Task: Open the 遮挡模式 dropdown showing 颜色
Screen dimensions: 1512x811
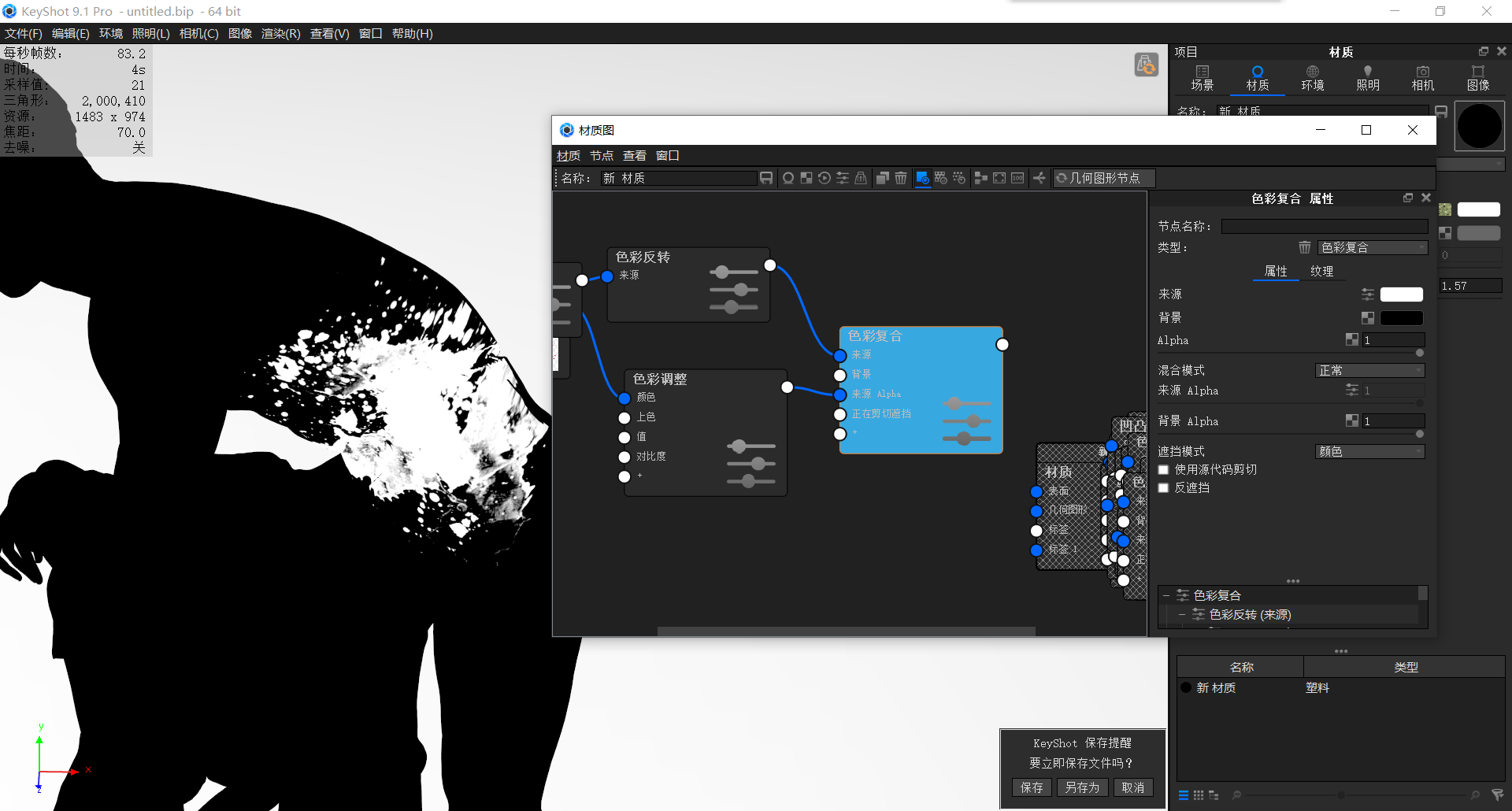Action: tap(1369, 451)
